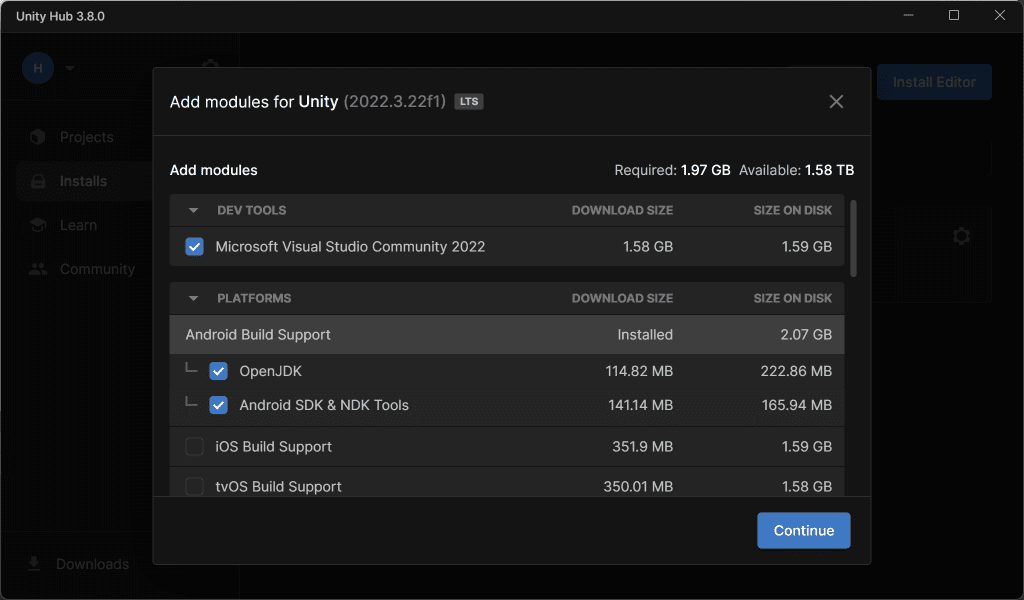Enable iOS Build Support checkbox
Image resolution: width=1024 pixels, height=600 pixels.
195,447
